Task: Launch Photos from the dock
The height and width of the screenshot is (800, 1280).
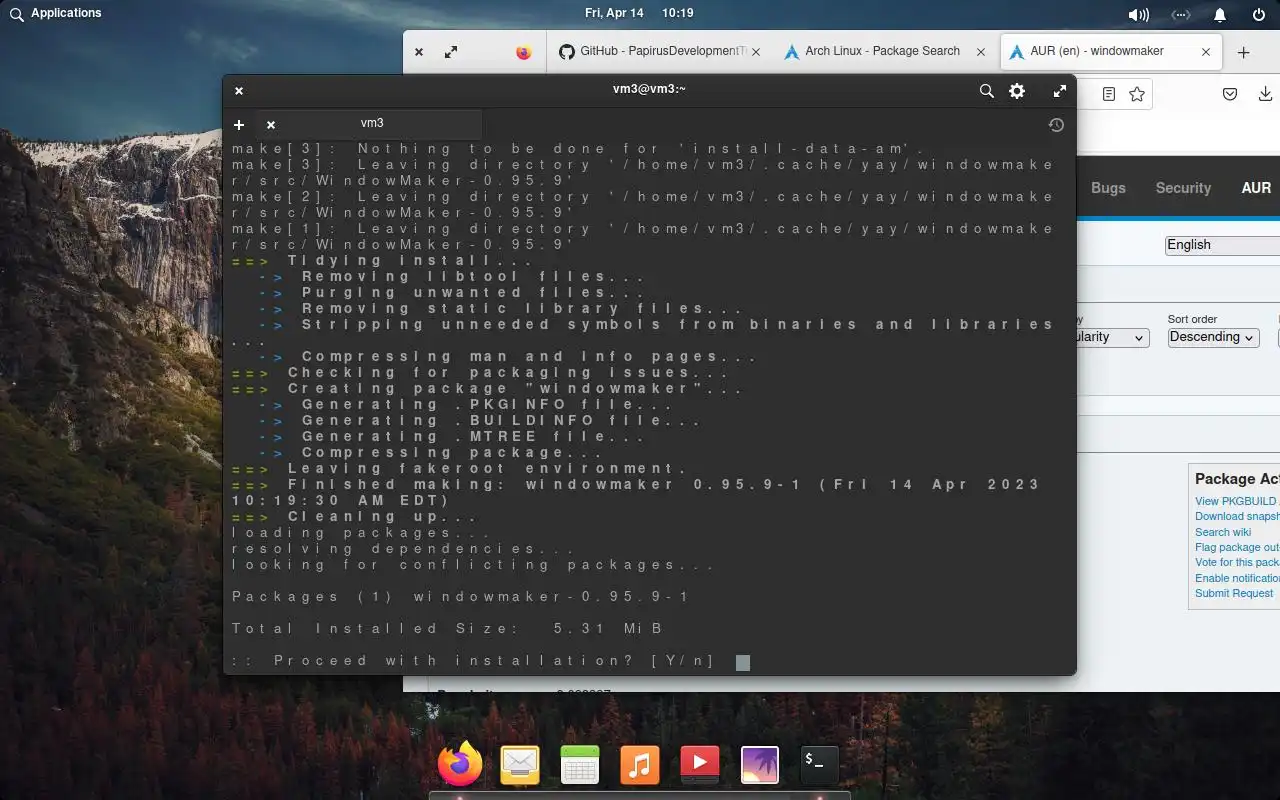Action: [760, 765]
